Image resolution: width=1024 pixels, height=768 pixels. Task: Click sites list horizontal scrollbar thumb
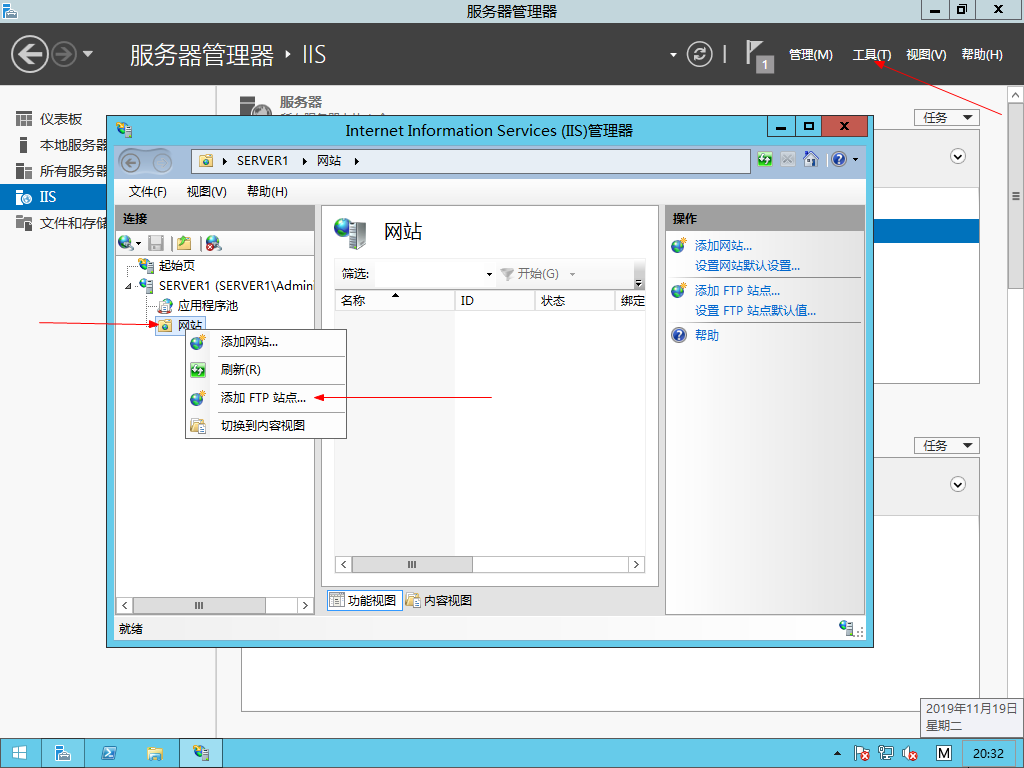[x=412, y=564]
